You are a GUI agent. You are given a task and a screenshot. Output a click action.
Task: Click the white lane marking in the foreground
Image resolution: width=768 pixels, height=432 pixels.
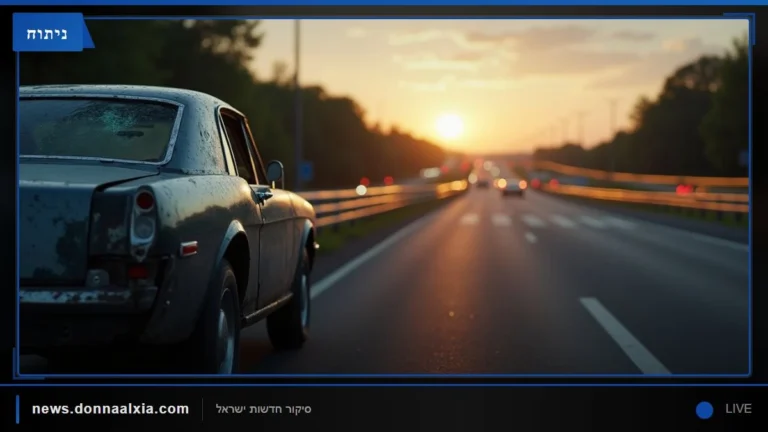pos(624,335)
